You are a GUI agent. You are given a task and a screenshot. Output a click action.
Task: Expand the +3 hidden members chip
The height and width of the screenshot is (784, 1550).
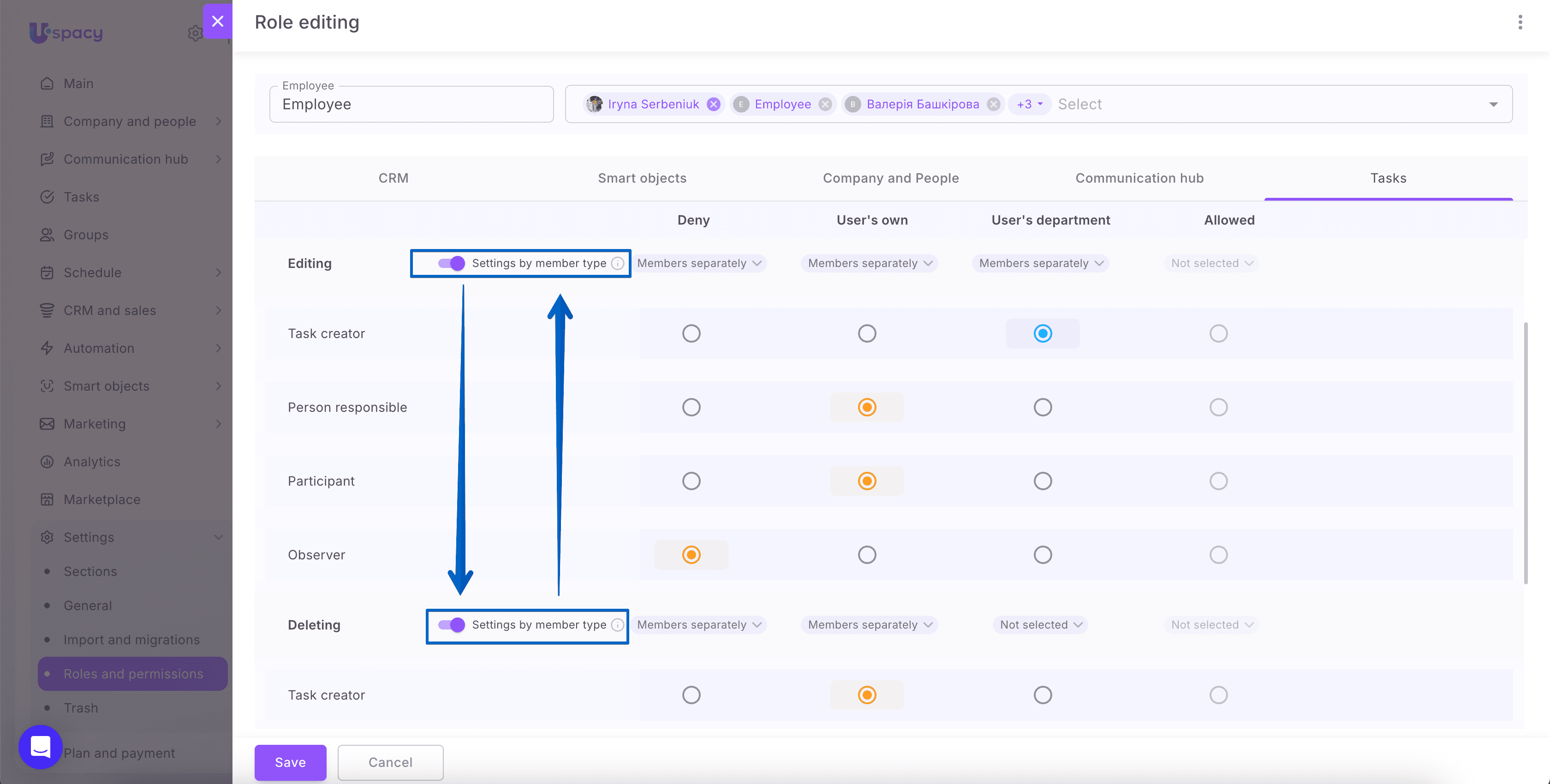pos(1030,104)
